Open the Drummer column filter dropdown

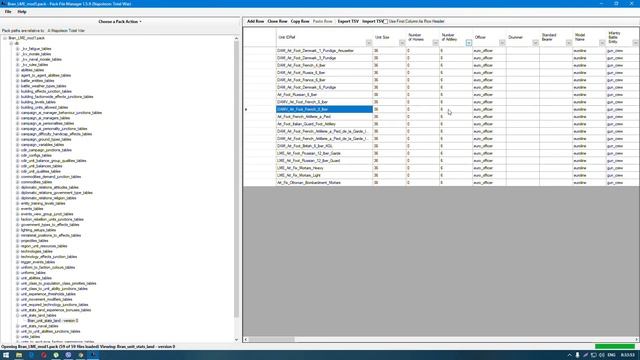pyautogui.click(x=536, y=43)
